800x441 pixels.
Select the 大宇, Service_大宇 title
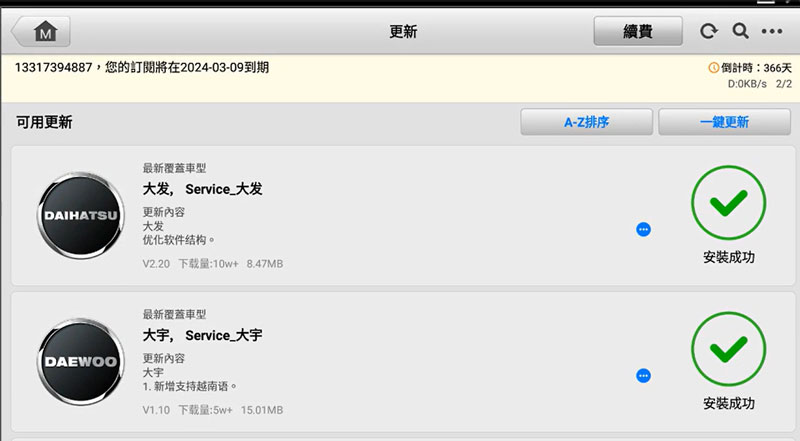coord(202,335)
